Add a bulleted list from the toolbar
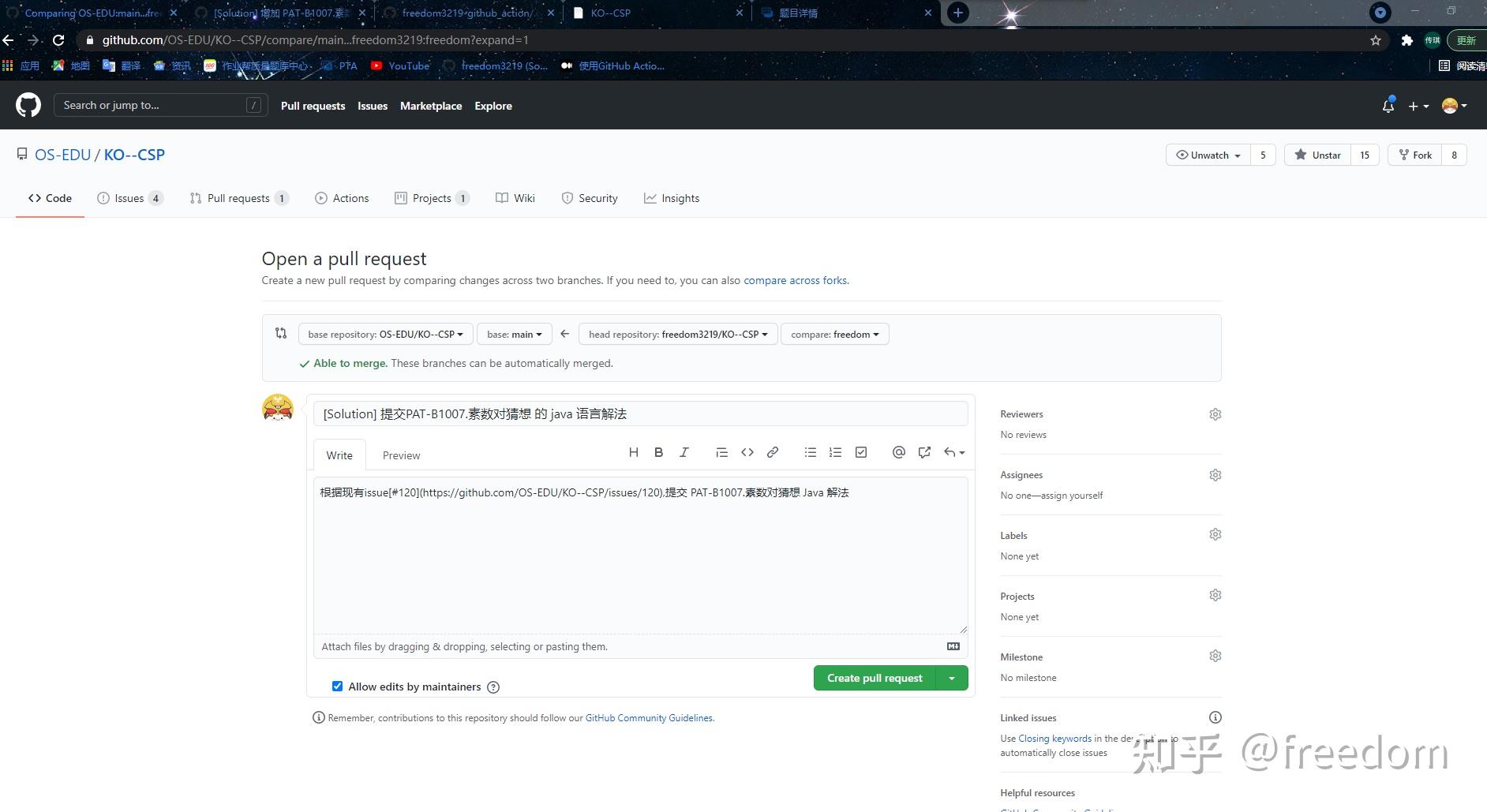This screenshot has width=1487, height=812. pos(810,452)
